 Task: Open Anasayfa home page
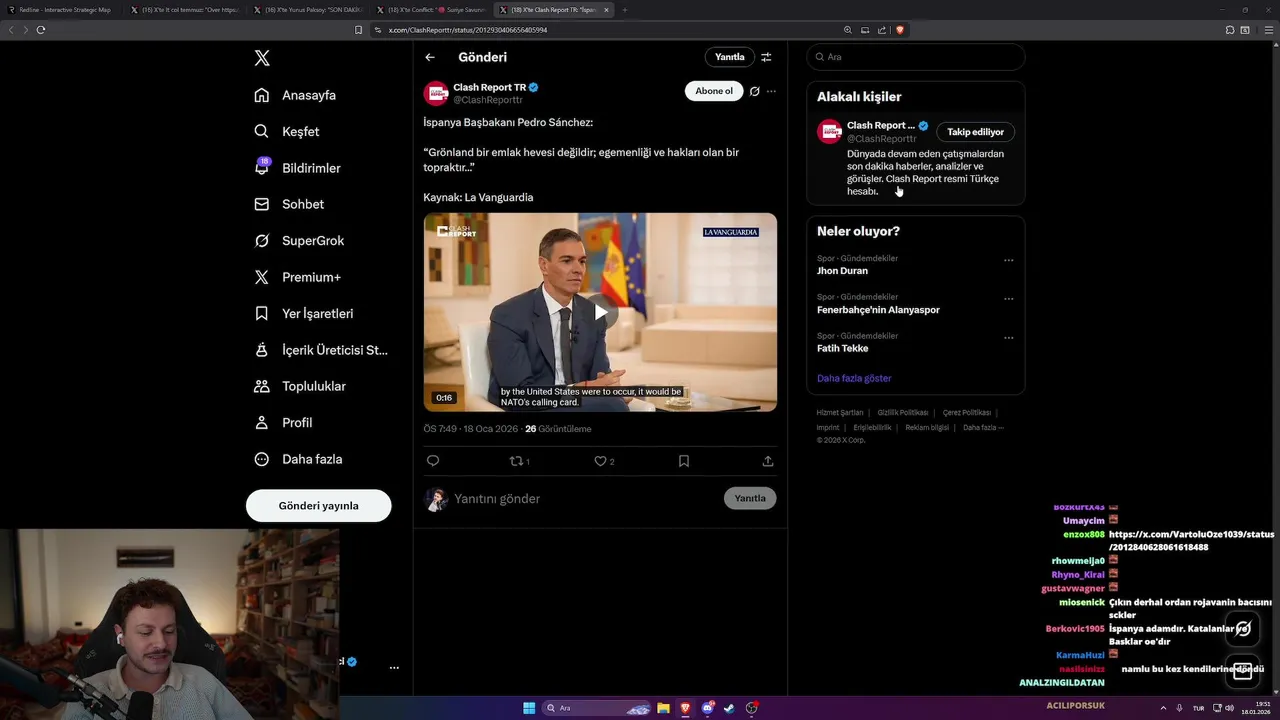[x=295, y=95]
